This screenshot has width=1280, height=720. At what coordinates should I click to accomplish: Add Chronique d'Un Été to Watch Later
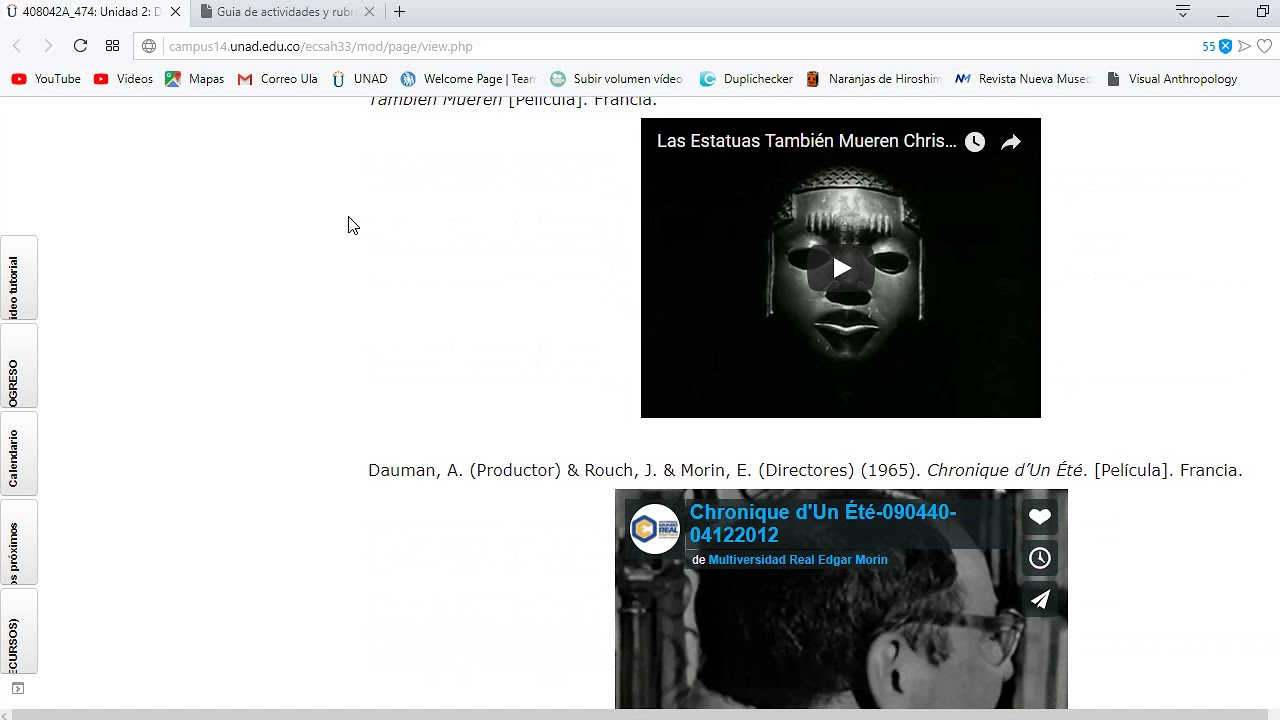1040,558
